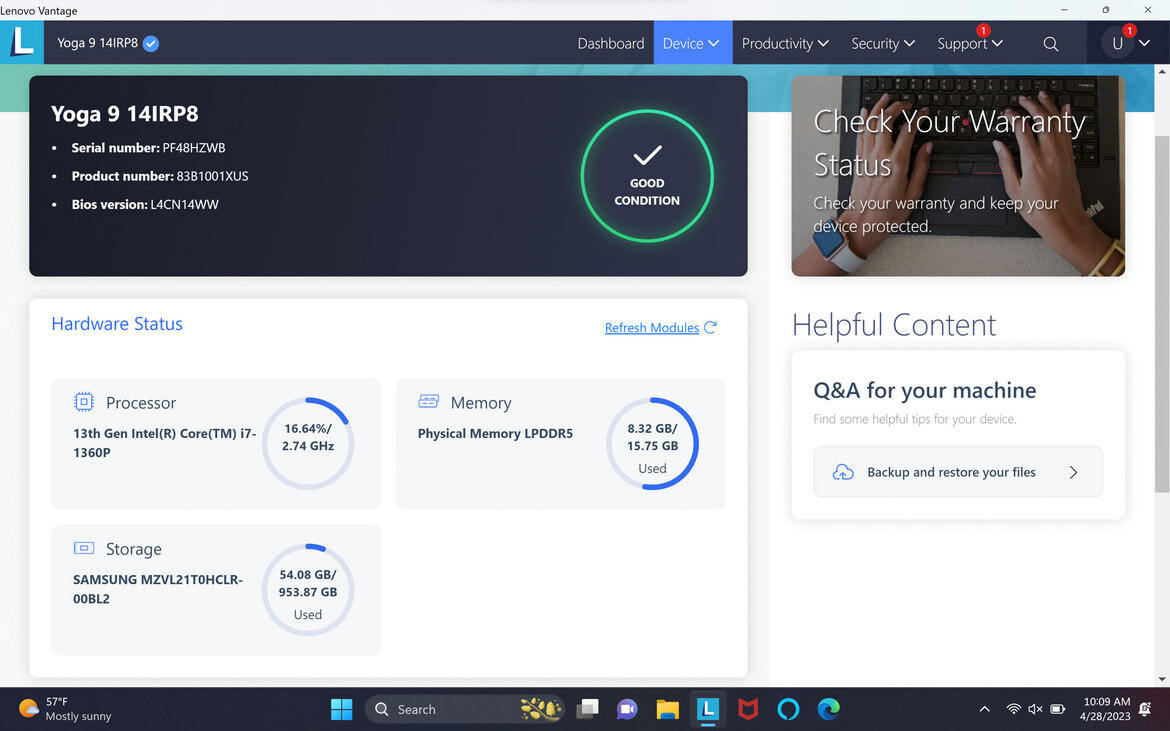Click the Memory usage gauge 8.32 GB

pos(652,443)
